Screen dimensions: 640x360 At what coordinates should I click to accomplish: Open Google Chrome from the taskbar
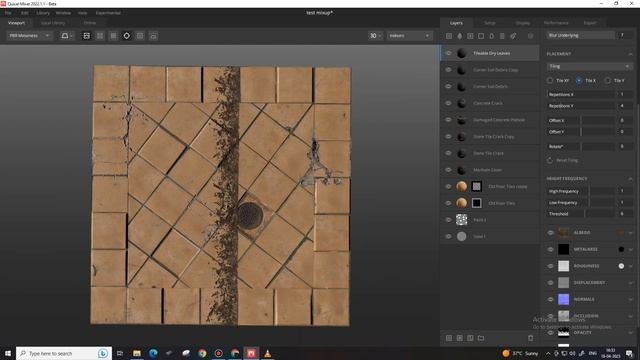click(202, 353)
